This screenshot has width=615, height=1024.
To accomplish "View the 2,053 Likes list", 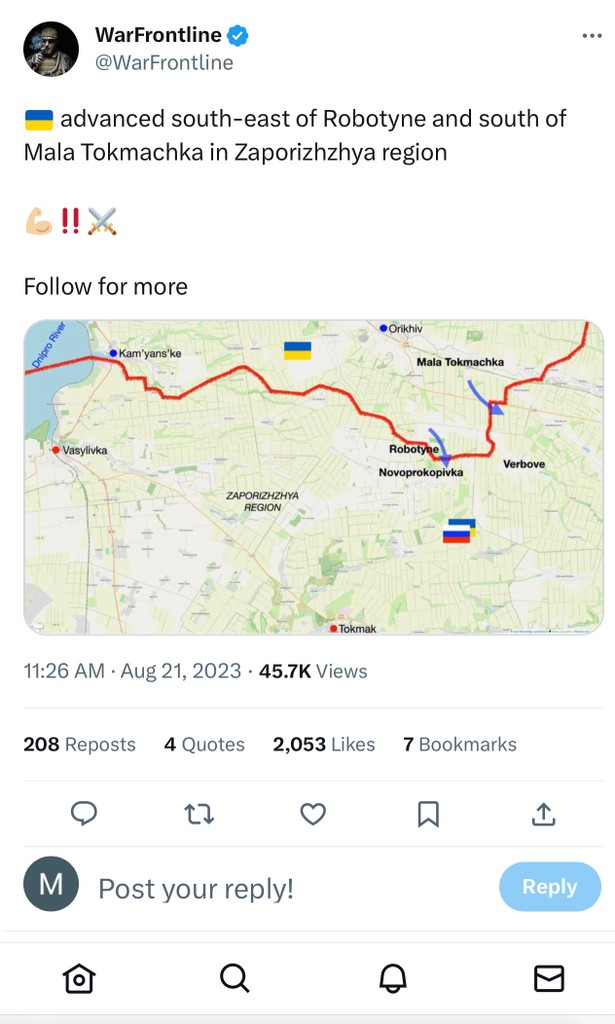I will pos(323,744).
